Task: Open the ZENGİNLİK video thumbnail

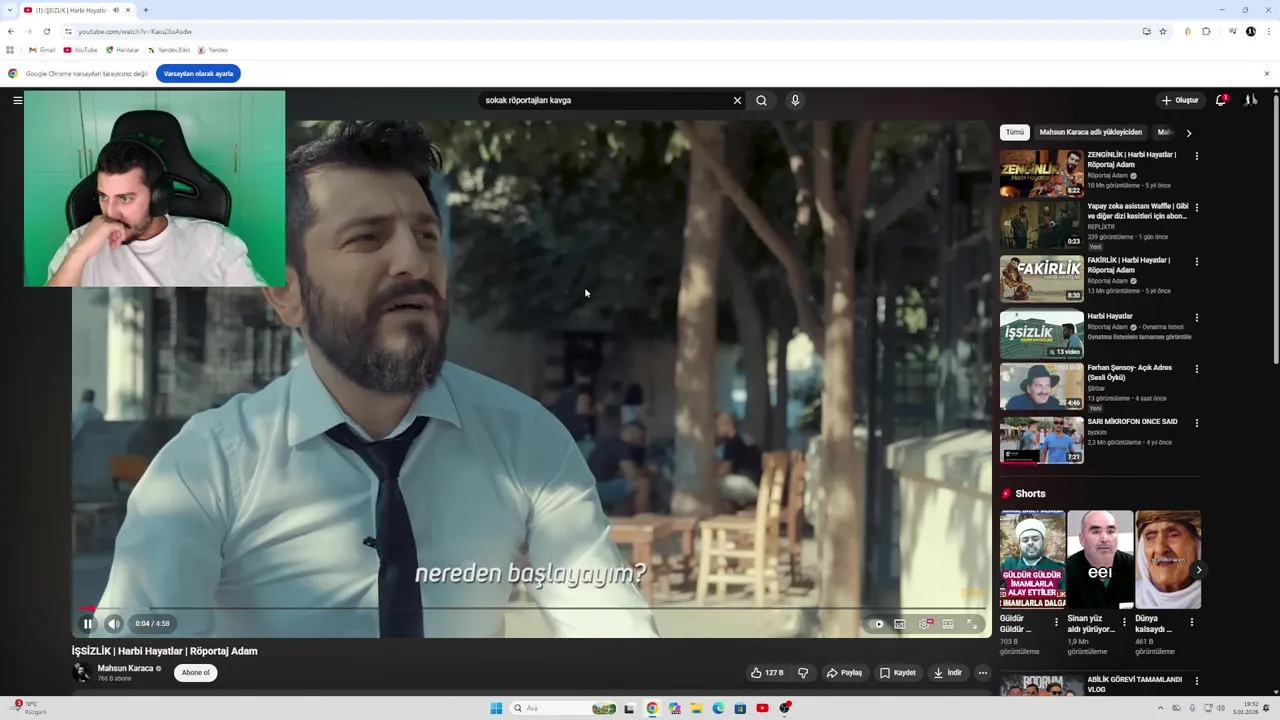Action: (x=1041, y=173)
